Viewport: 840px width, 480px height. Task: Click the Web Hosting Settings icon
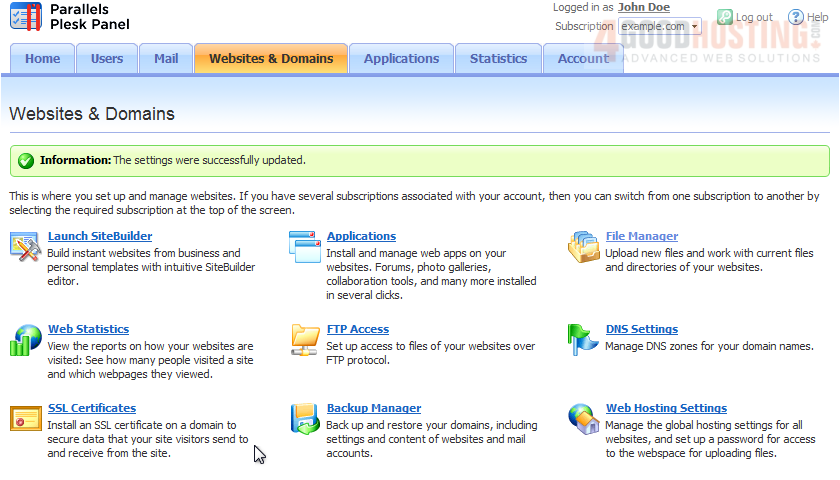coord(583,418)
